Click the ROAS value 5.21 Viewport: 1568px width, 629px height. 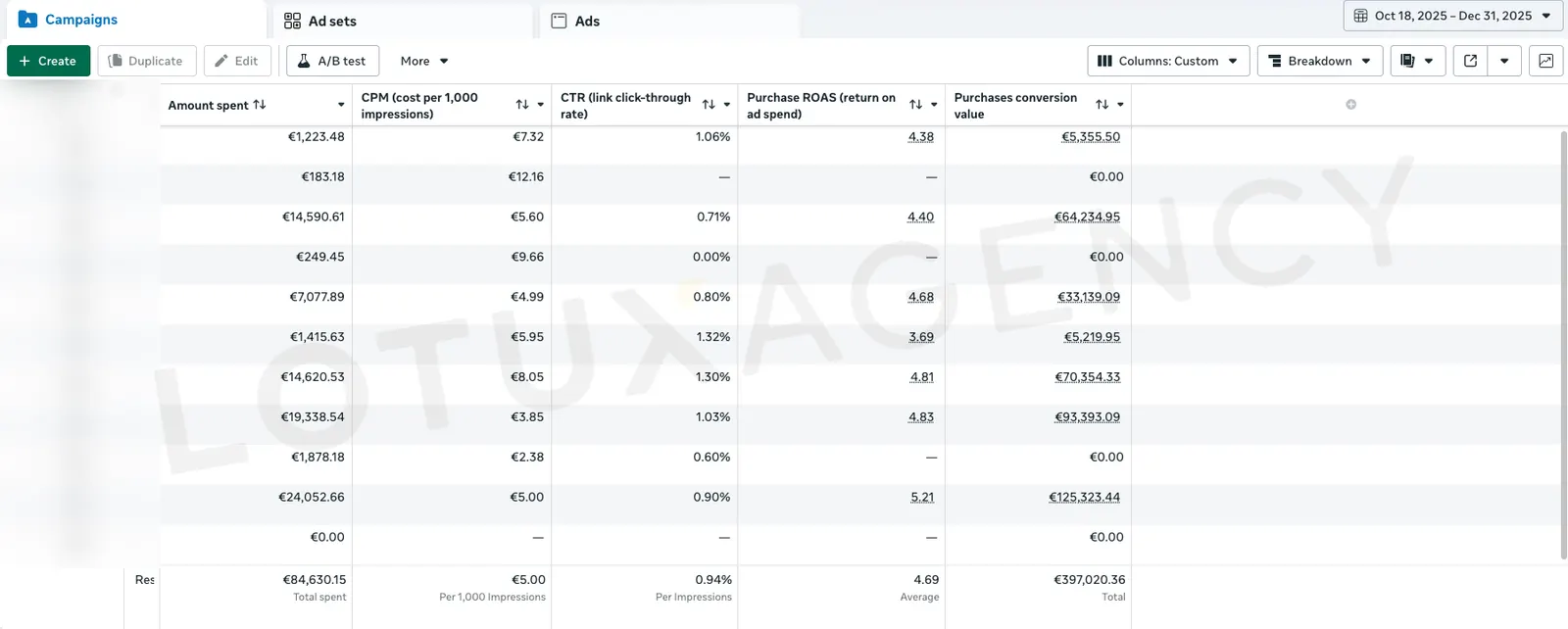coord(922,498)
